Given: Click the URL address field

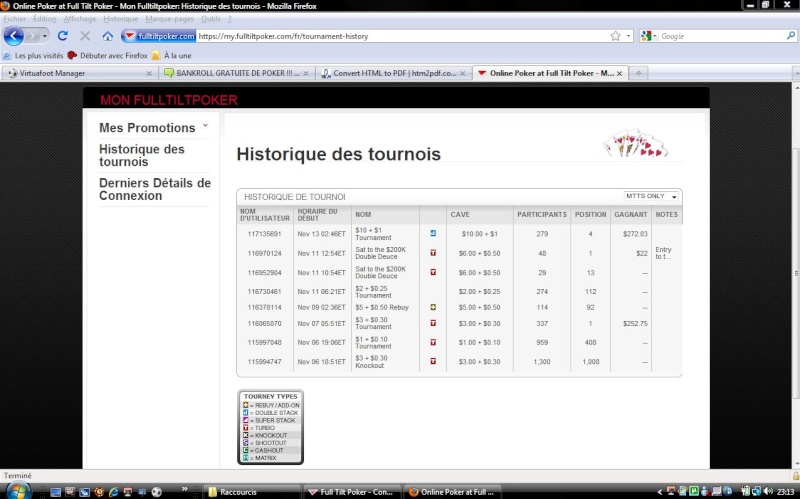Looking at the screenshot, I should pos(402,36).
